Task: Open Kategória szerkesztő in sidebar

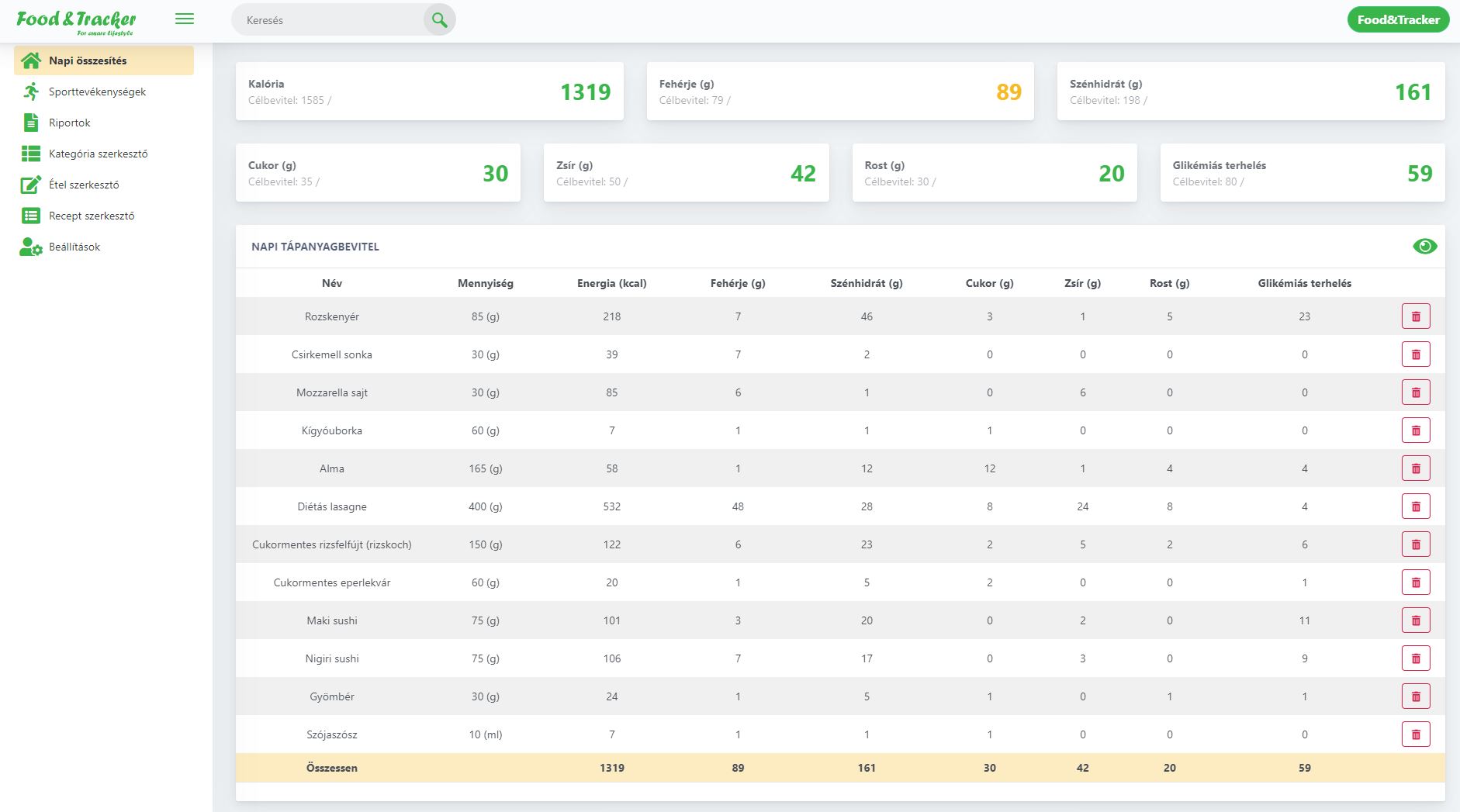Action: pos(104,154)
